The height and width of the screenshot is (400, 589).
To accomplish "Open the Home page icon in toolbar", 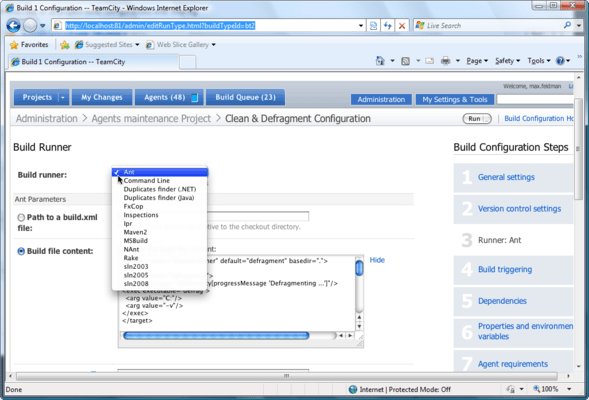I will point(380,61).
